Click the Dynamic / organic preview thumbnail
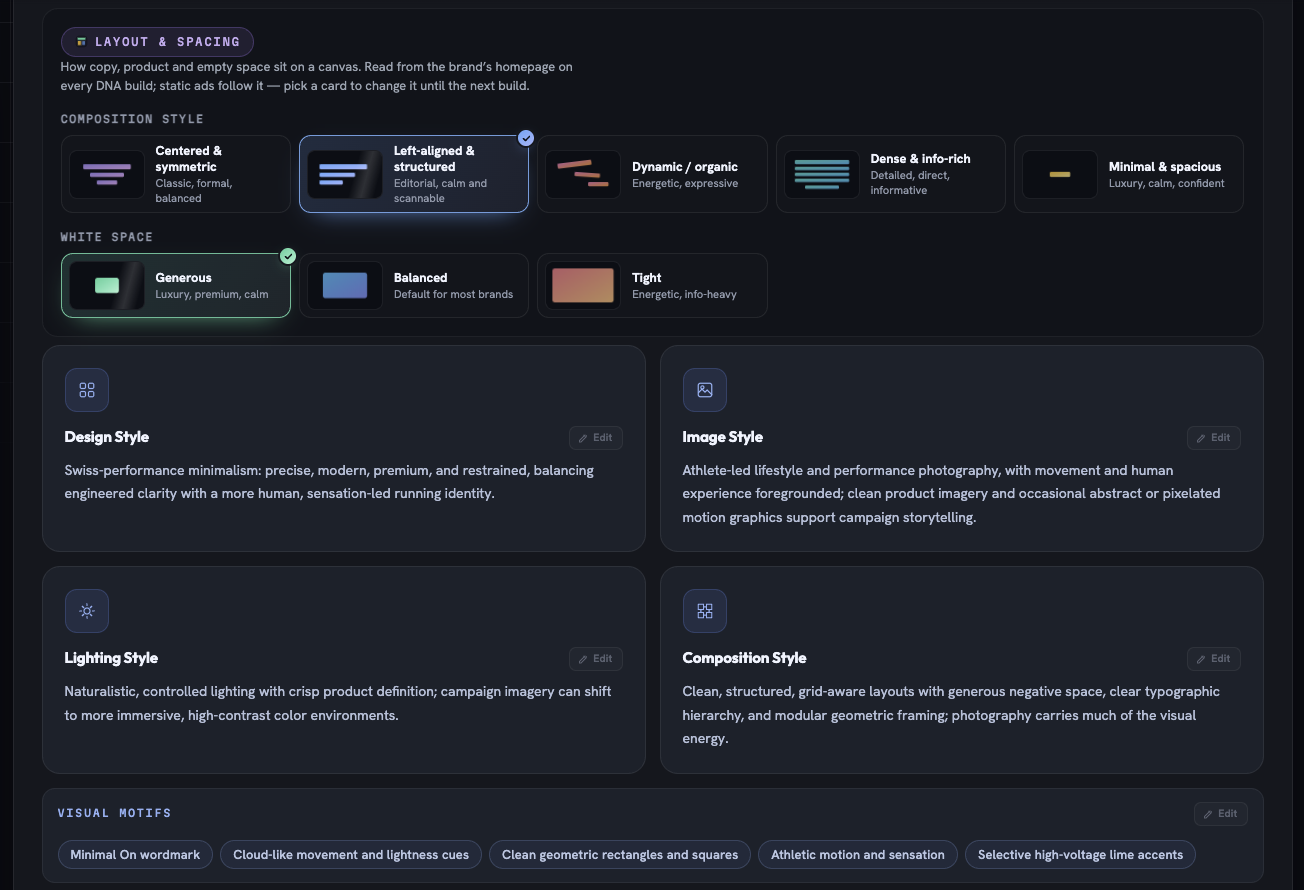Screen dimensions: 1304x890 (x=584, y=174)
